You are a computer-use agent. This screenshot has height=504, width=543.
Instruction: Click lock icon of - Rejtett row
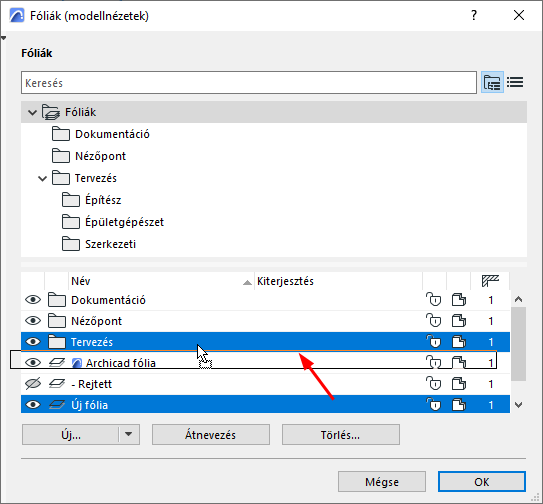(434, 384)
